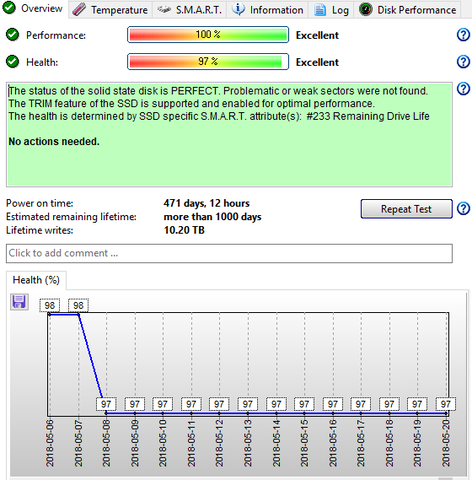Click the No actions needed. text

click(x=54, y=142)
